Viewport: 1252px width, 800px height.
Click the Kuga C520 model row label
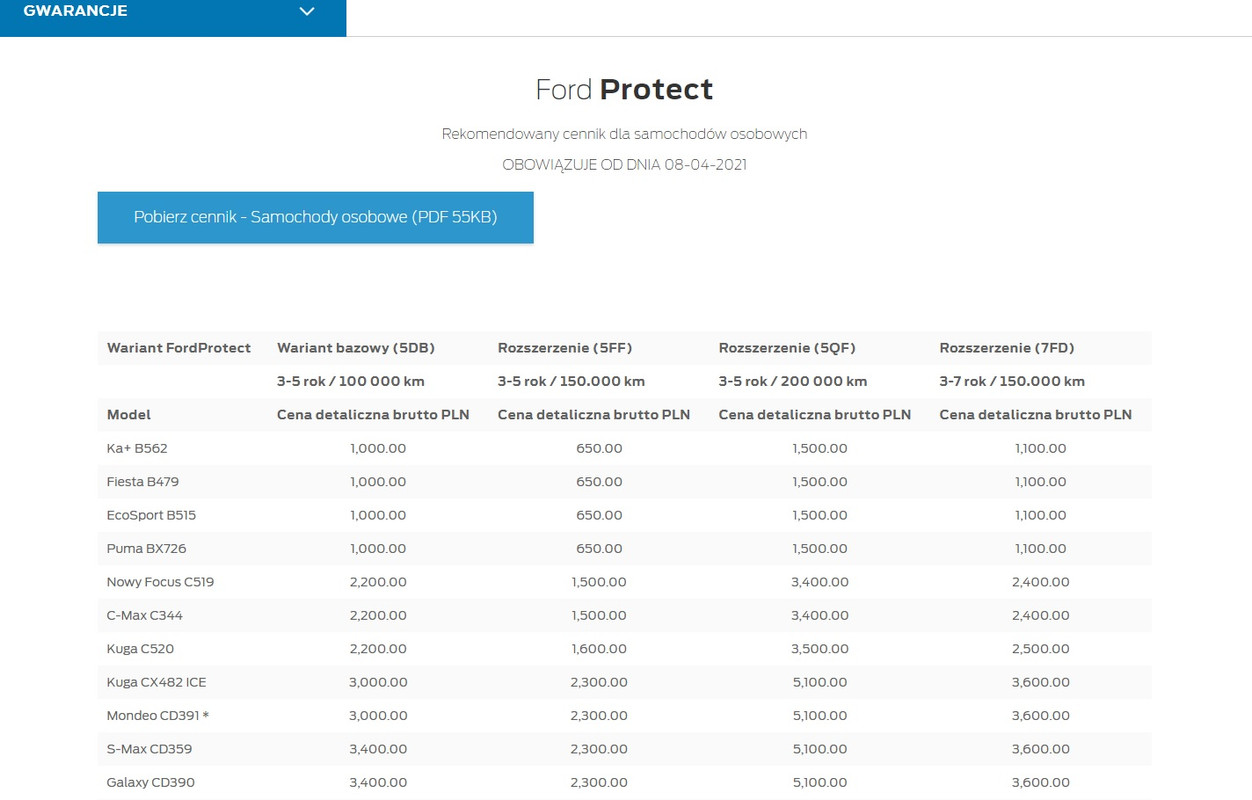click(x=140, y=649)
